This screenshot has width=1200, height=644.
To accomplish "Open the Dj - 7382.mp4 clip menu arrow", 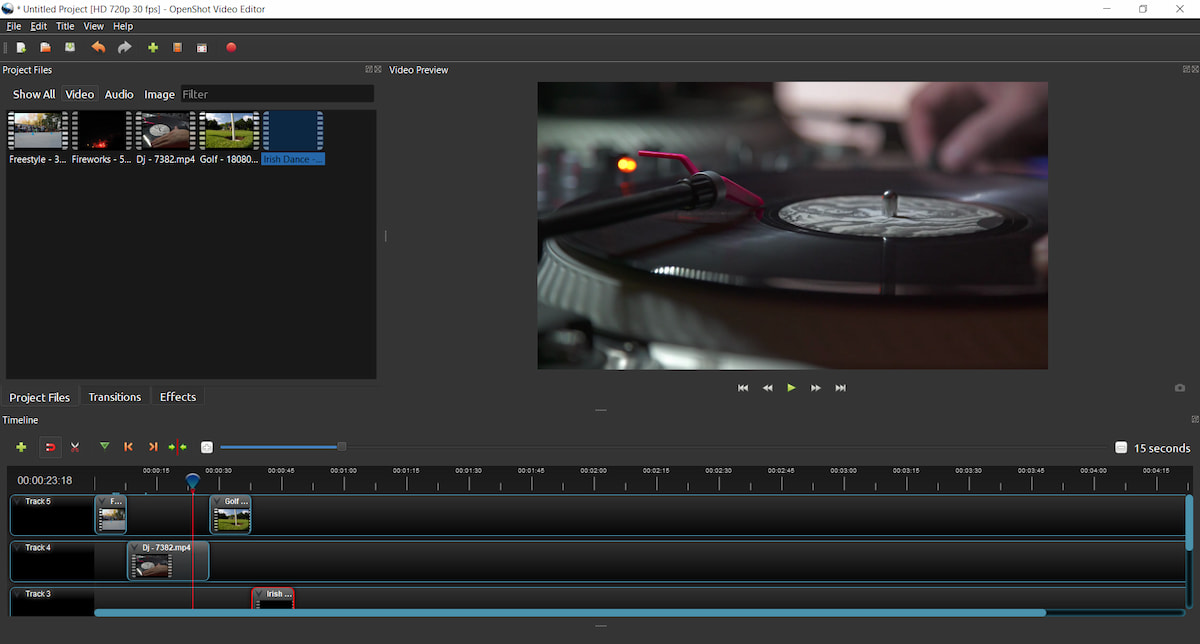I will (x=136, y=548).
